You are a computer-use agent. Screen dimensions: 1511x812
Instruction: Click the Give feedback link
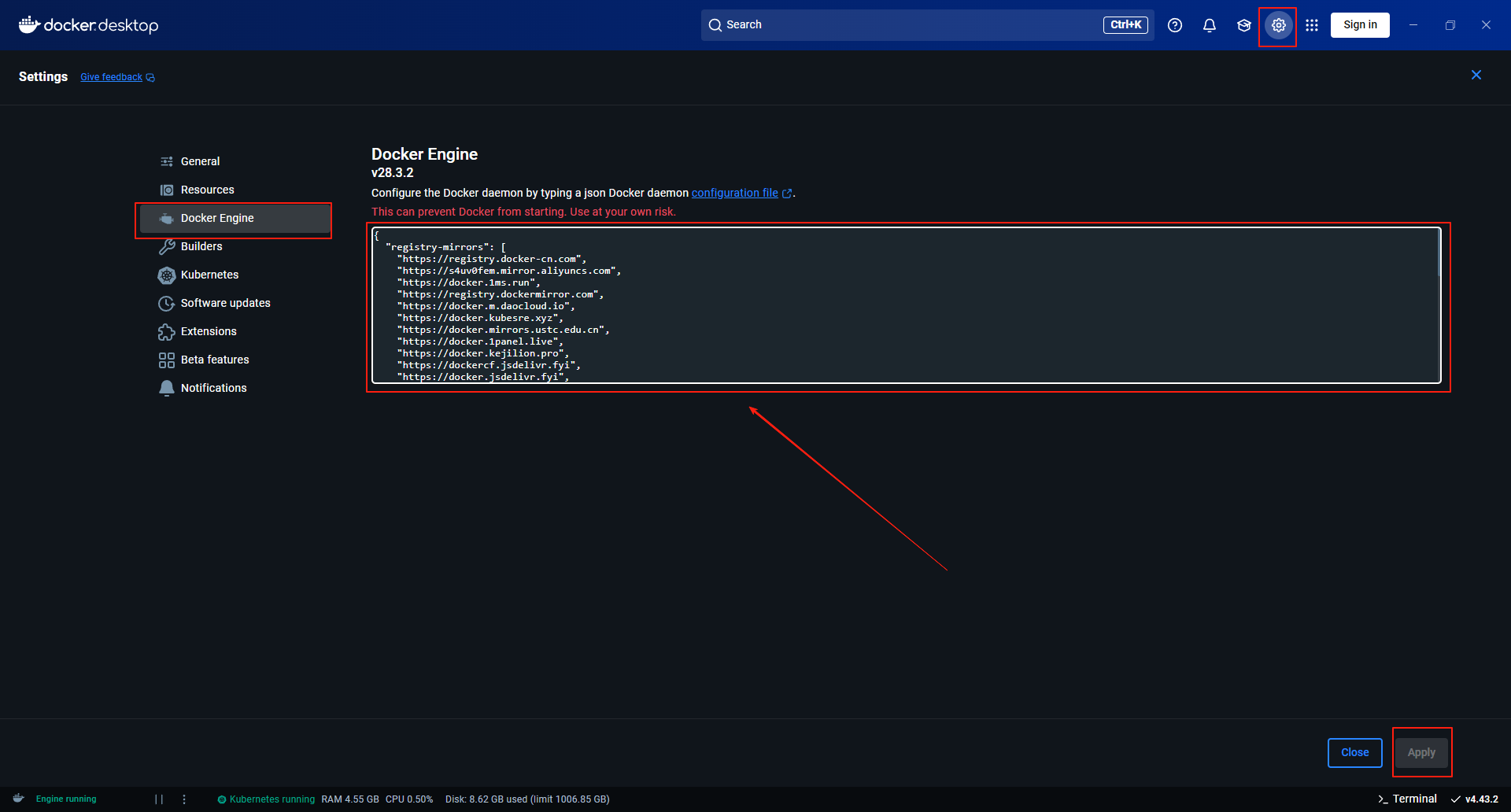coord(111,77)
